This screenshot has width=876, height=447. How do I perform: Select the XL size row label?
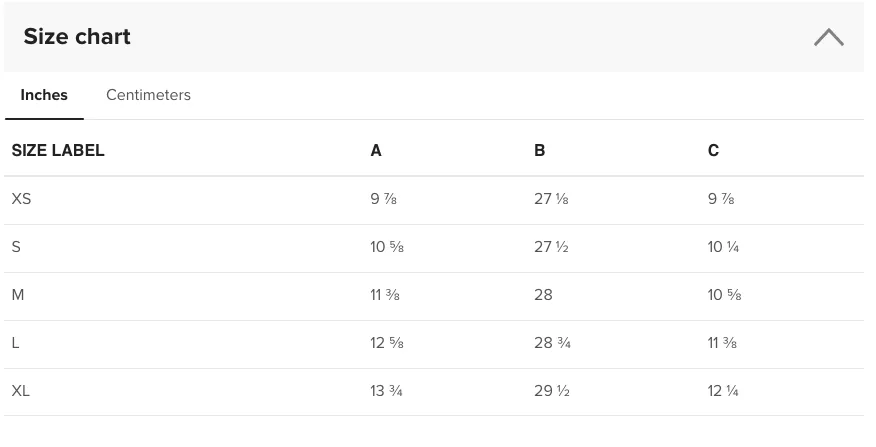point(21,391)
